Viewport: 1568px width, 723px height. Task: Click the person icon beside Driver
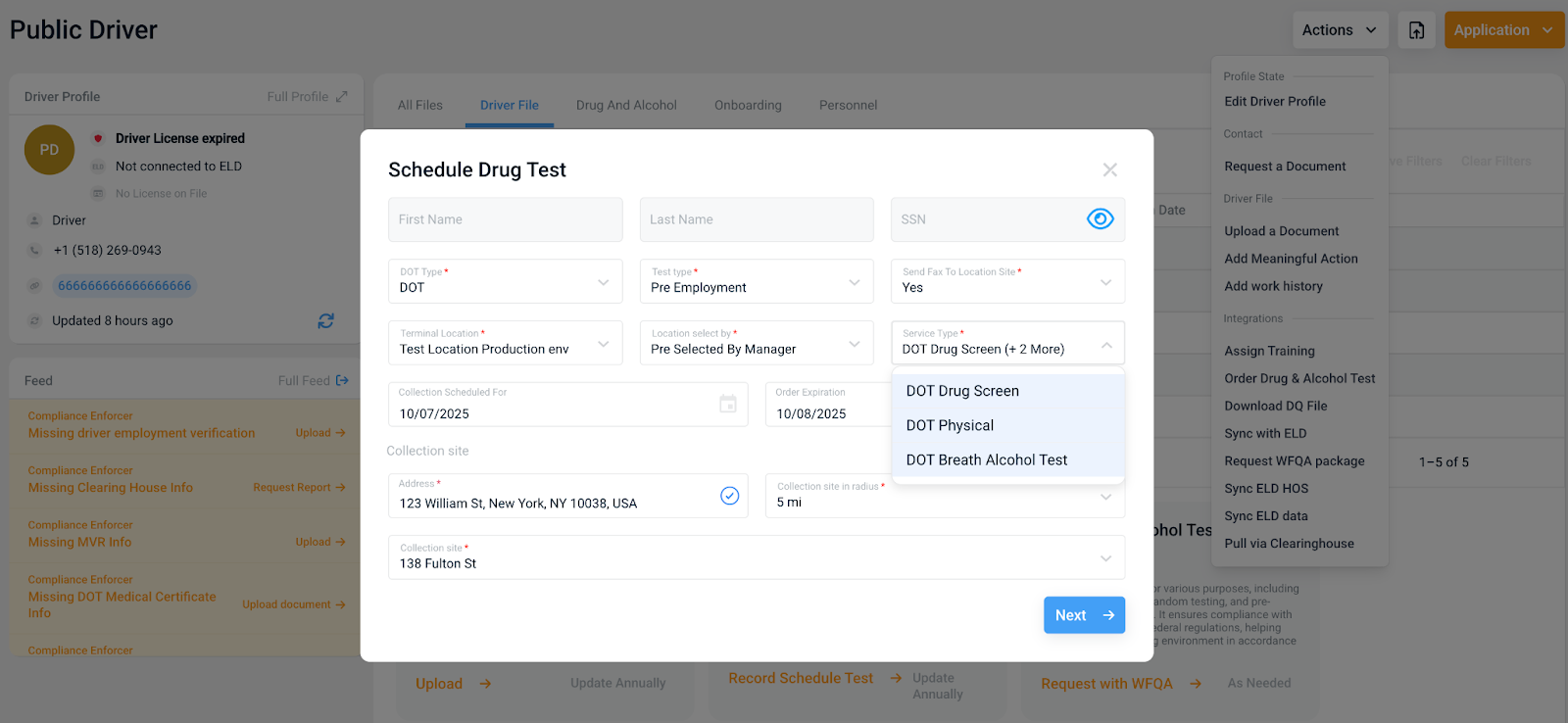(34, 220)
